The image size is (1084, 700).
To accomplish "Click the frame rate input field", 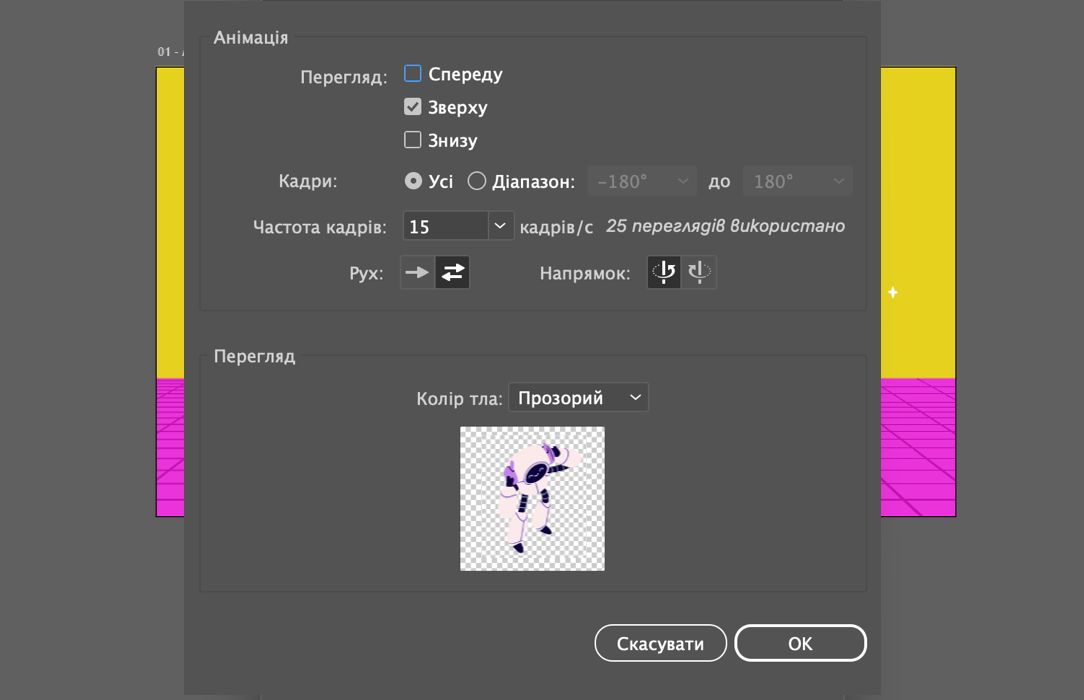I will [445, 226].
